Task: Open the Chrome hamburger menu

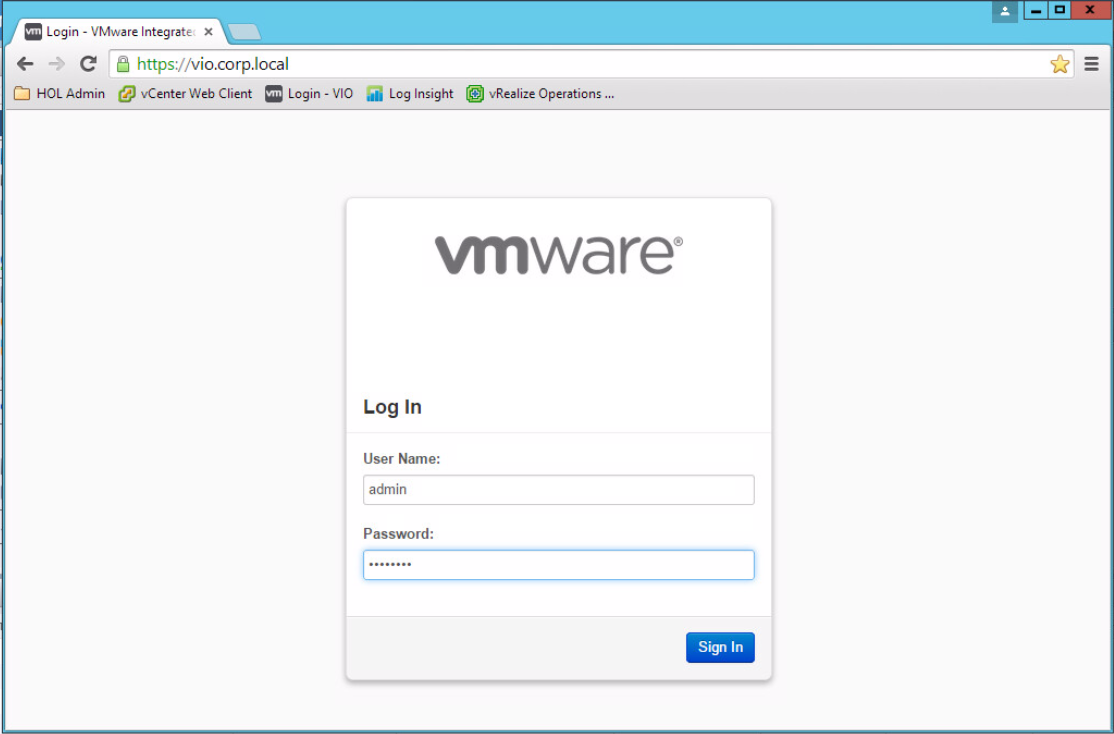Action: point(1092,65)
